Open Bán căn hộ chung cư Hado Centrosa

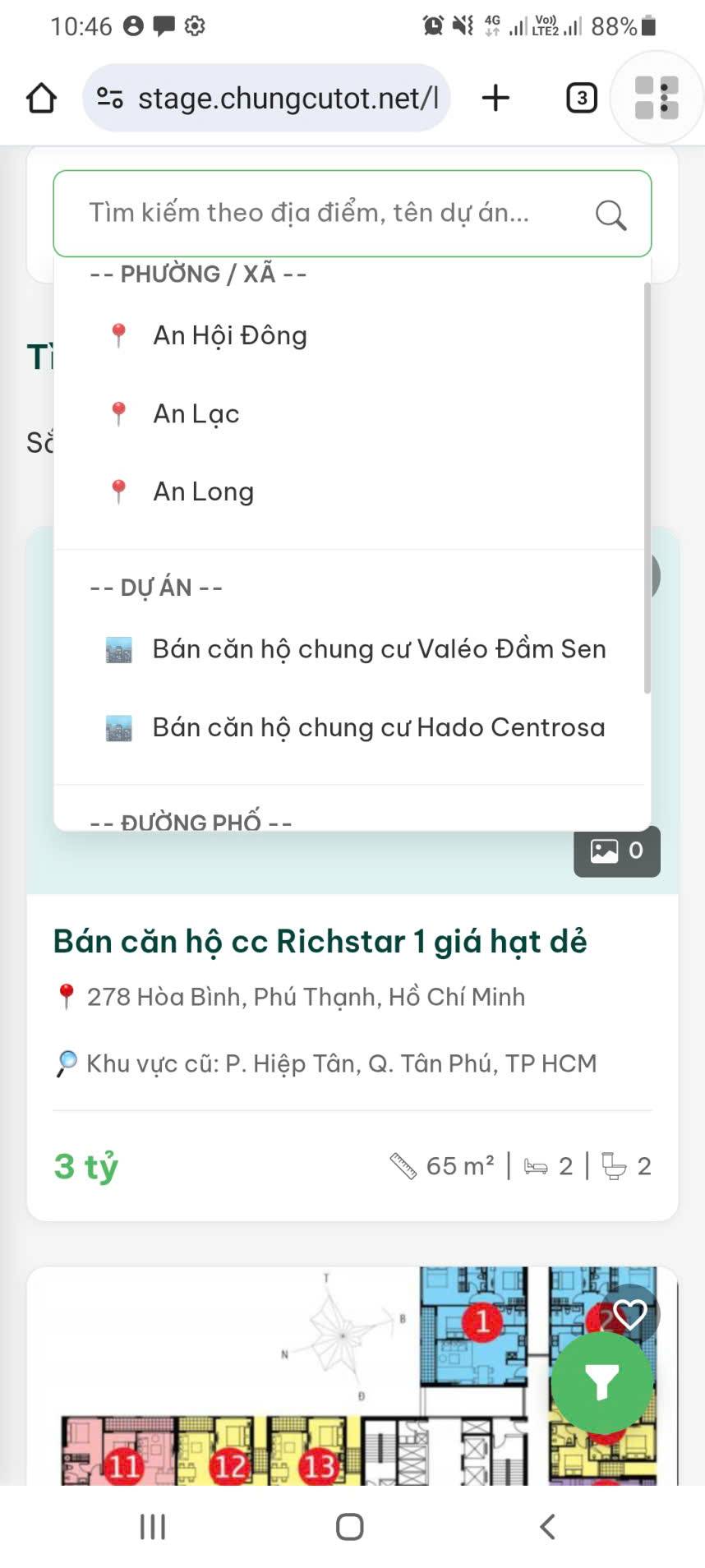[x=378, y=727]
